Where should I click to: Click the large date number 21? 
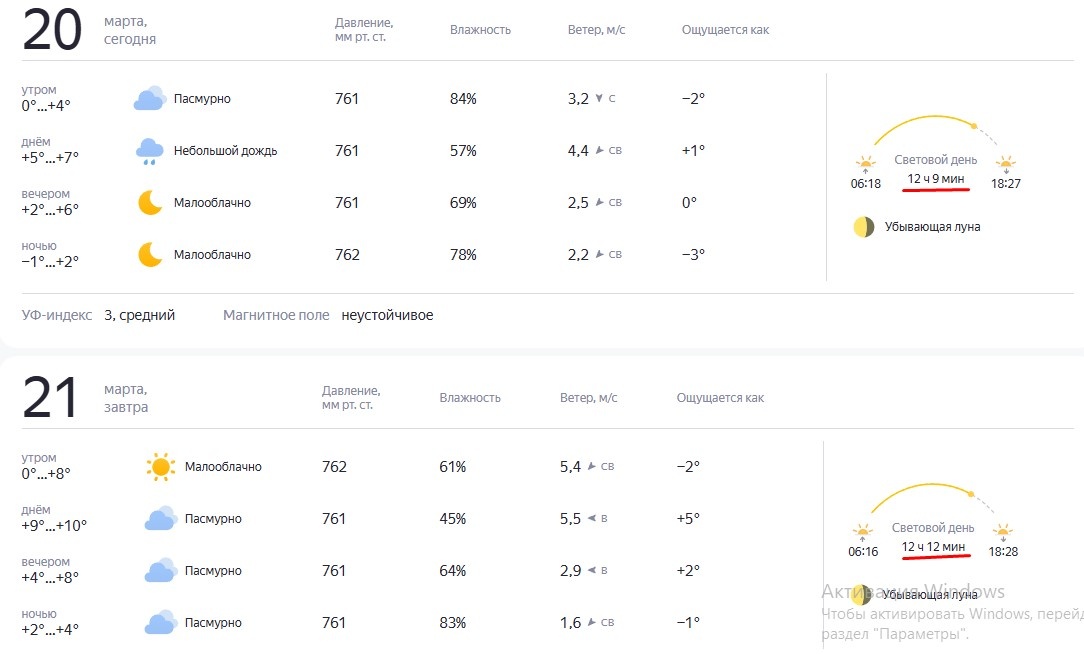pos(50,398)
